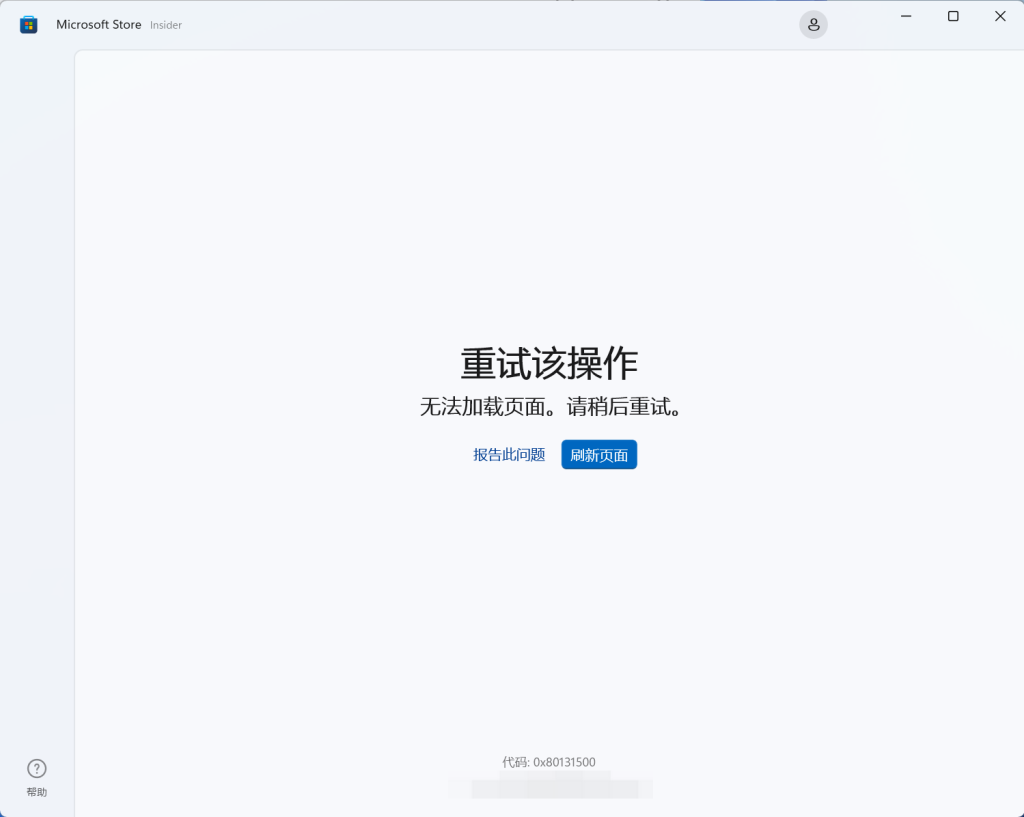
Task: Click the 重试该操作 heading
Action: (549, 363)
